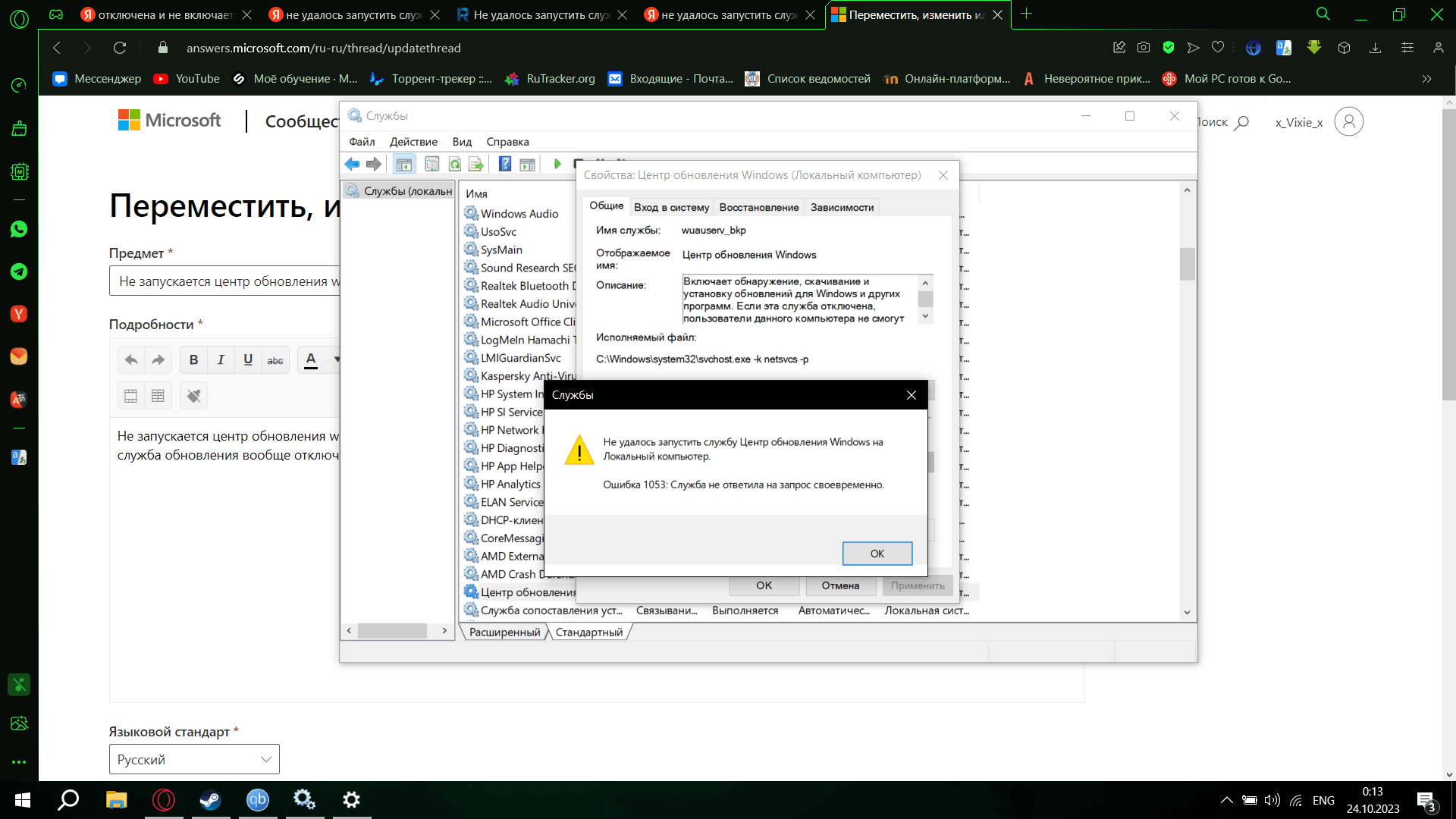Open the RuTracker.org bookmark
This screenshot has height=819, width=1456.
550,79
